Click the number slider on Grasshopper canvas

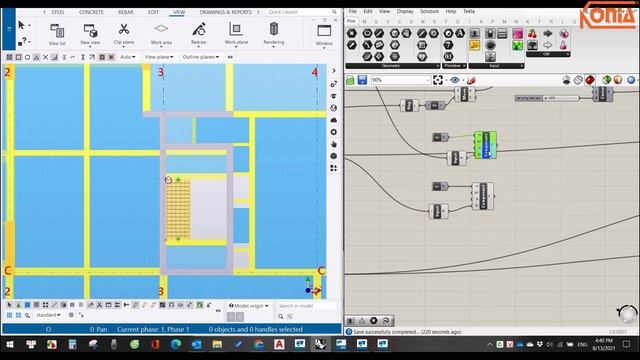tap(547, 98)
